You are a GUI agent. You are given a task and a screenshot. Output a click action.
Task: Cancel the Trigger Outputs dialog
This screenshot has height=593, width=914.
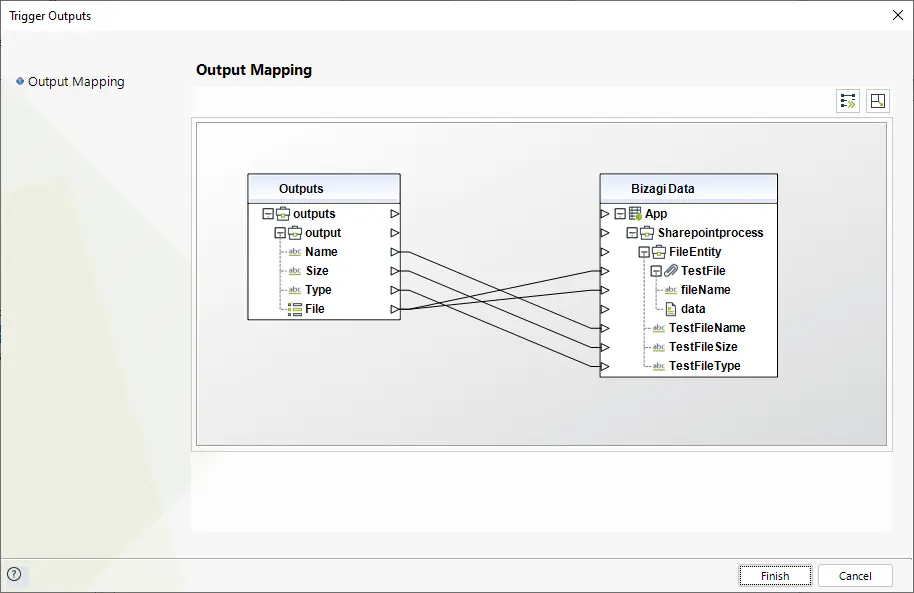pyautogui.click(x=855, y=576)
